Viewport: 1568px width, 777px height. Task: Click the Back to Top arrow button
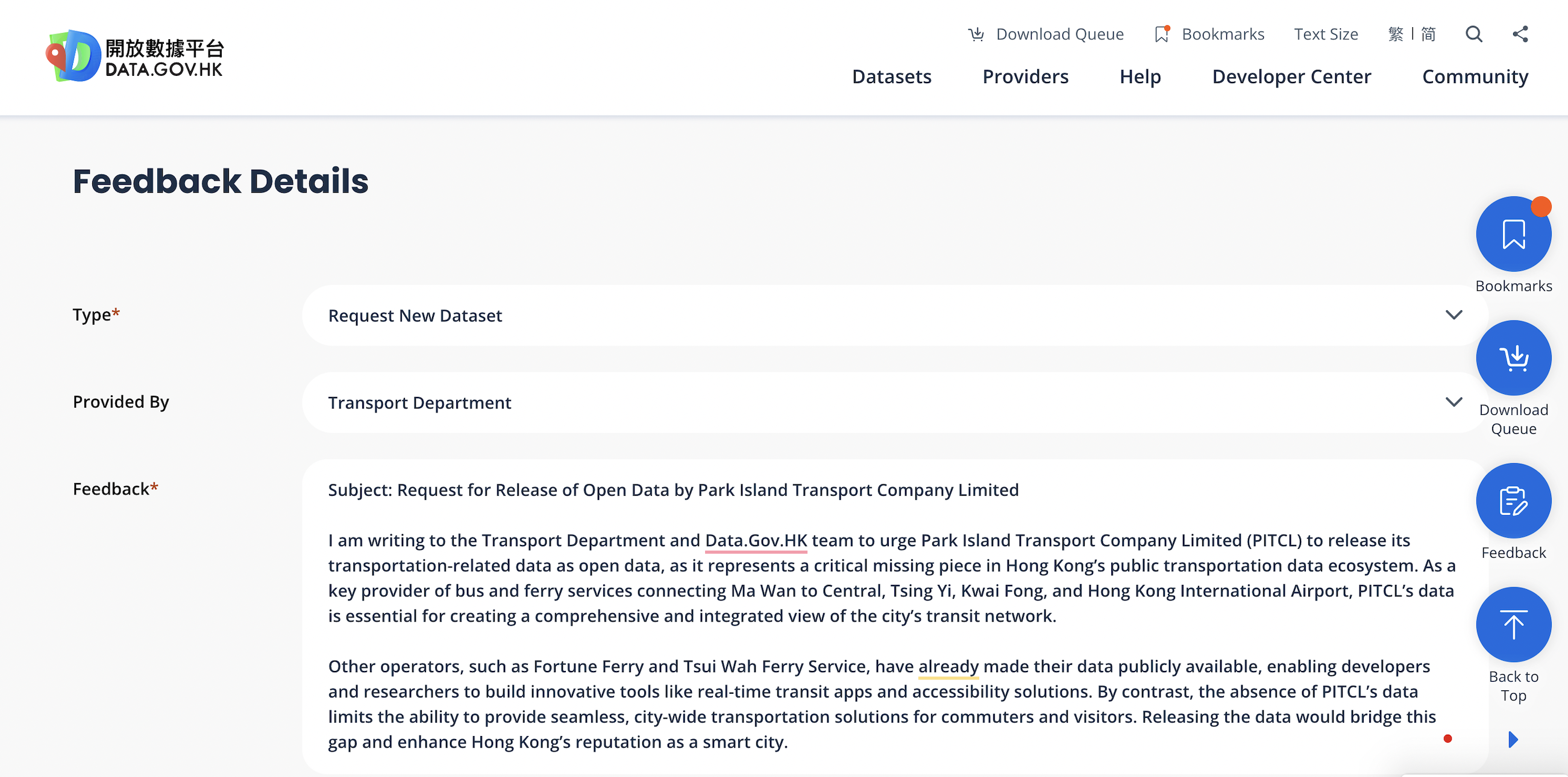click(1513, 625)
